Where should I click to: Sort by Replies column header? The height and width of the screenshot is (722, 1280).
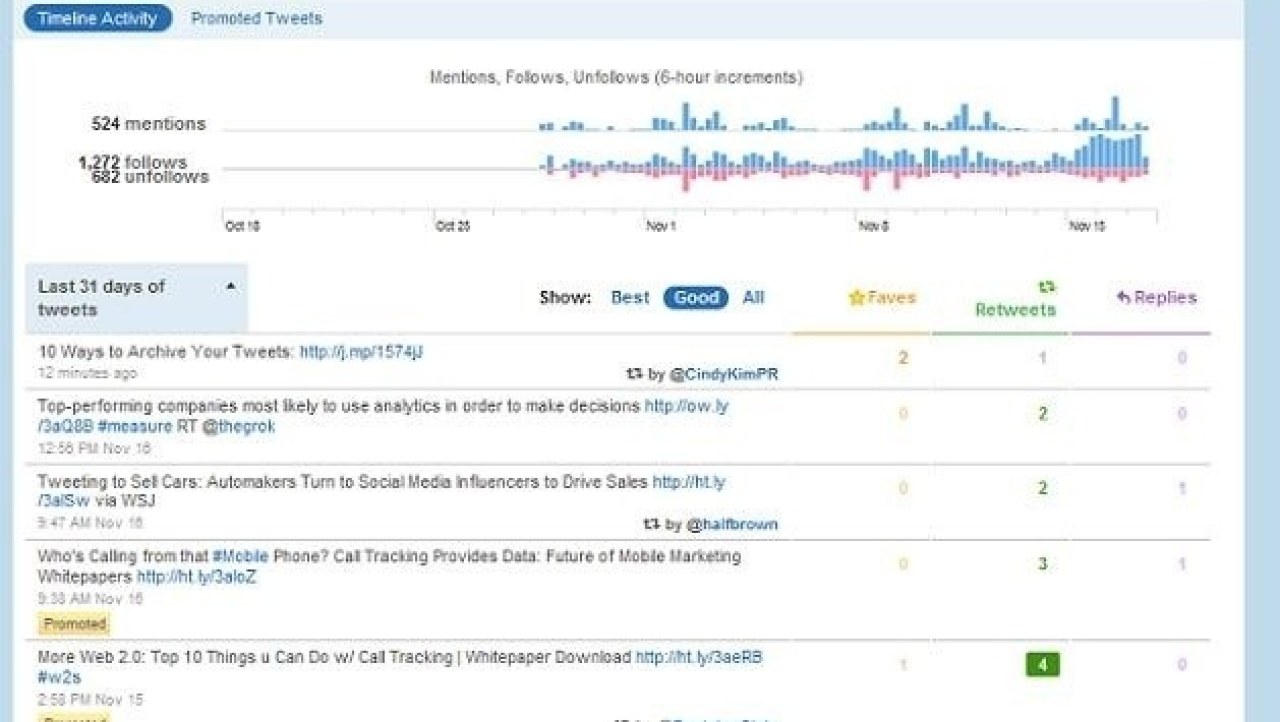[1156, 297]
